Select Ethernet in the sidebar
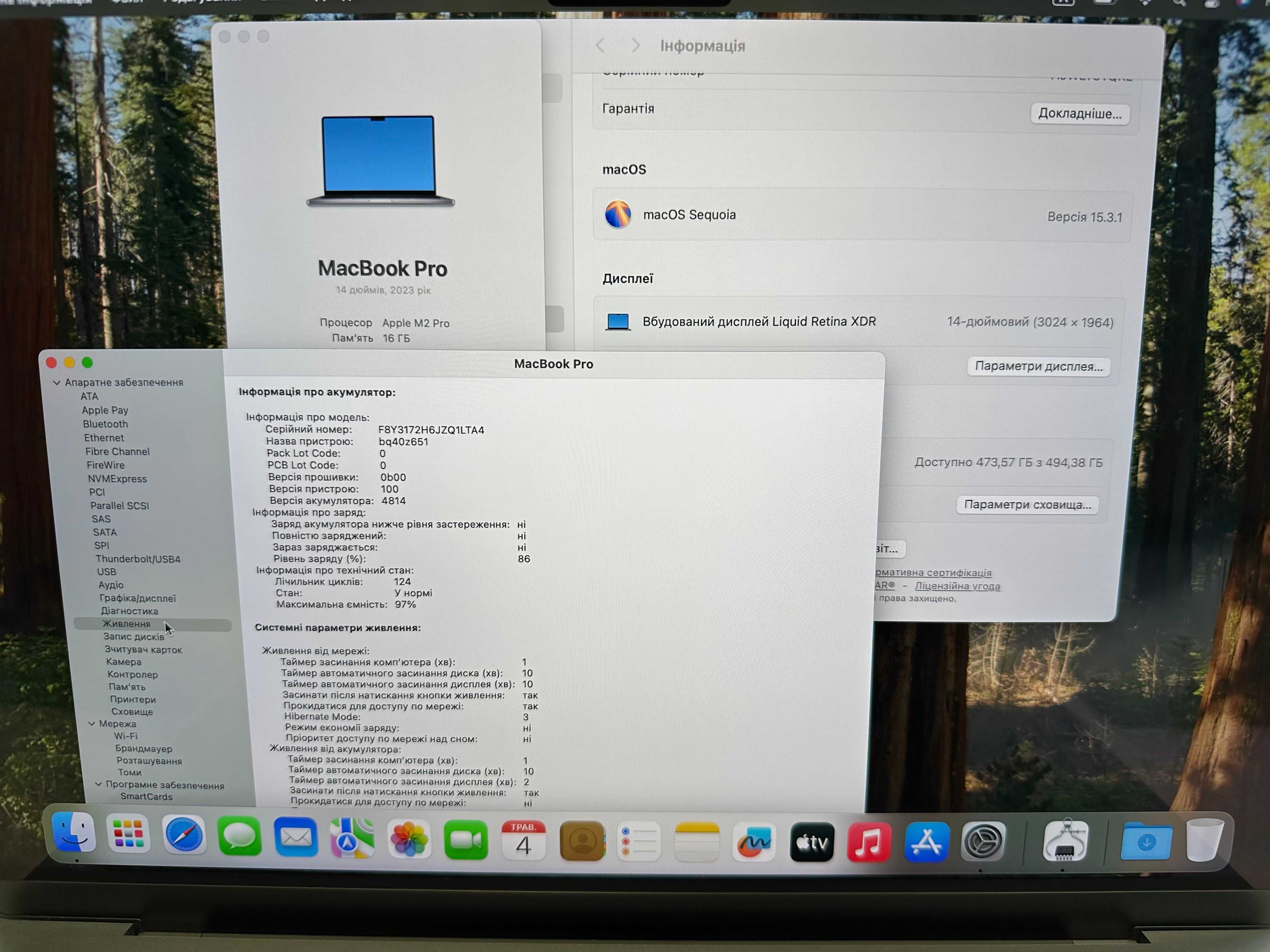The width and height of the screenshot is (1270, 952). 104,437
